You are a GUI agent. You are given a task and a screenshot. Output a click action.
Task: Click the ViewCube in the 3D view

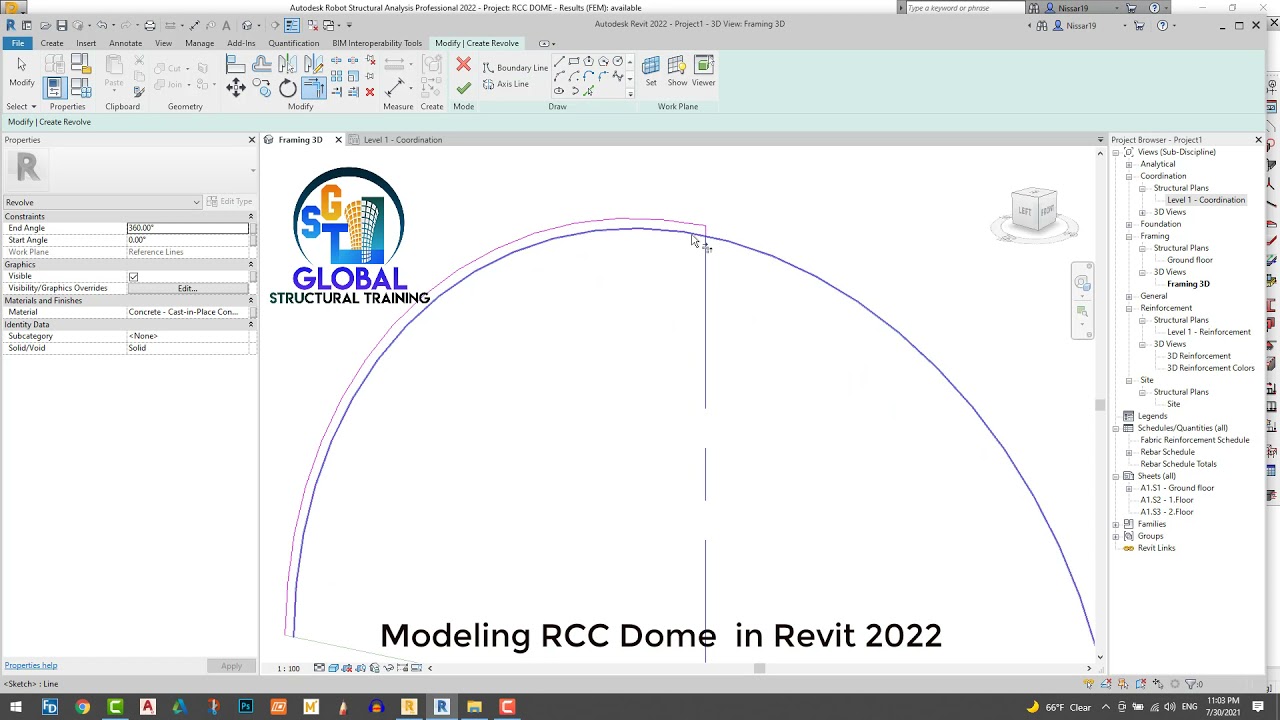(1034, 211)
